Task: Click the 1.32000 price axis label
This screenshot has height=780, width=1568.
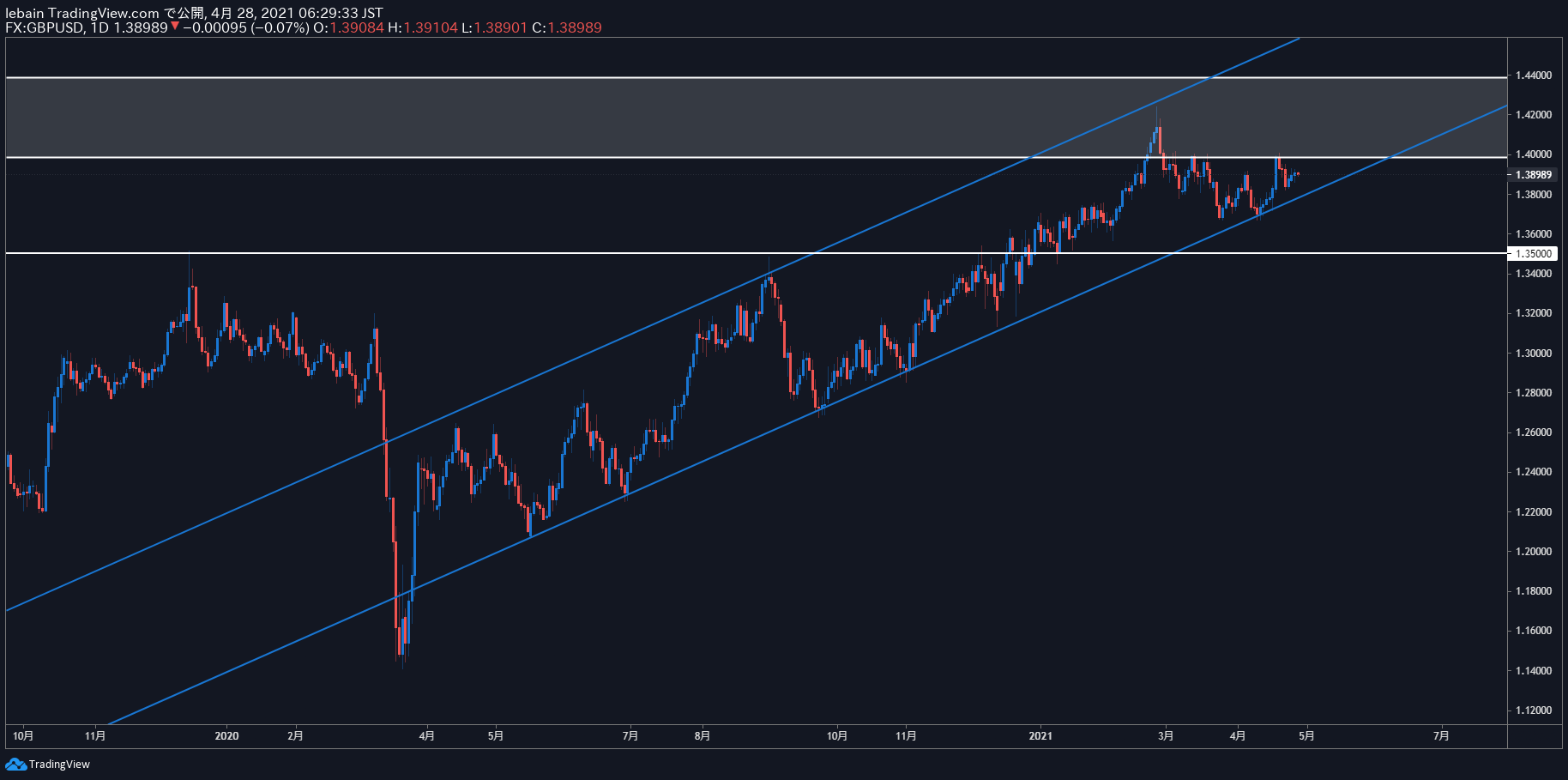Action: (x=1533, y=313)
